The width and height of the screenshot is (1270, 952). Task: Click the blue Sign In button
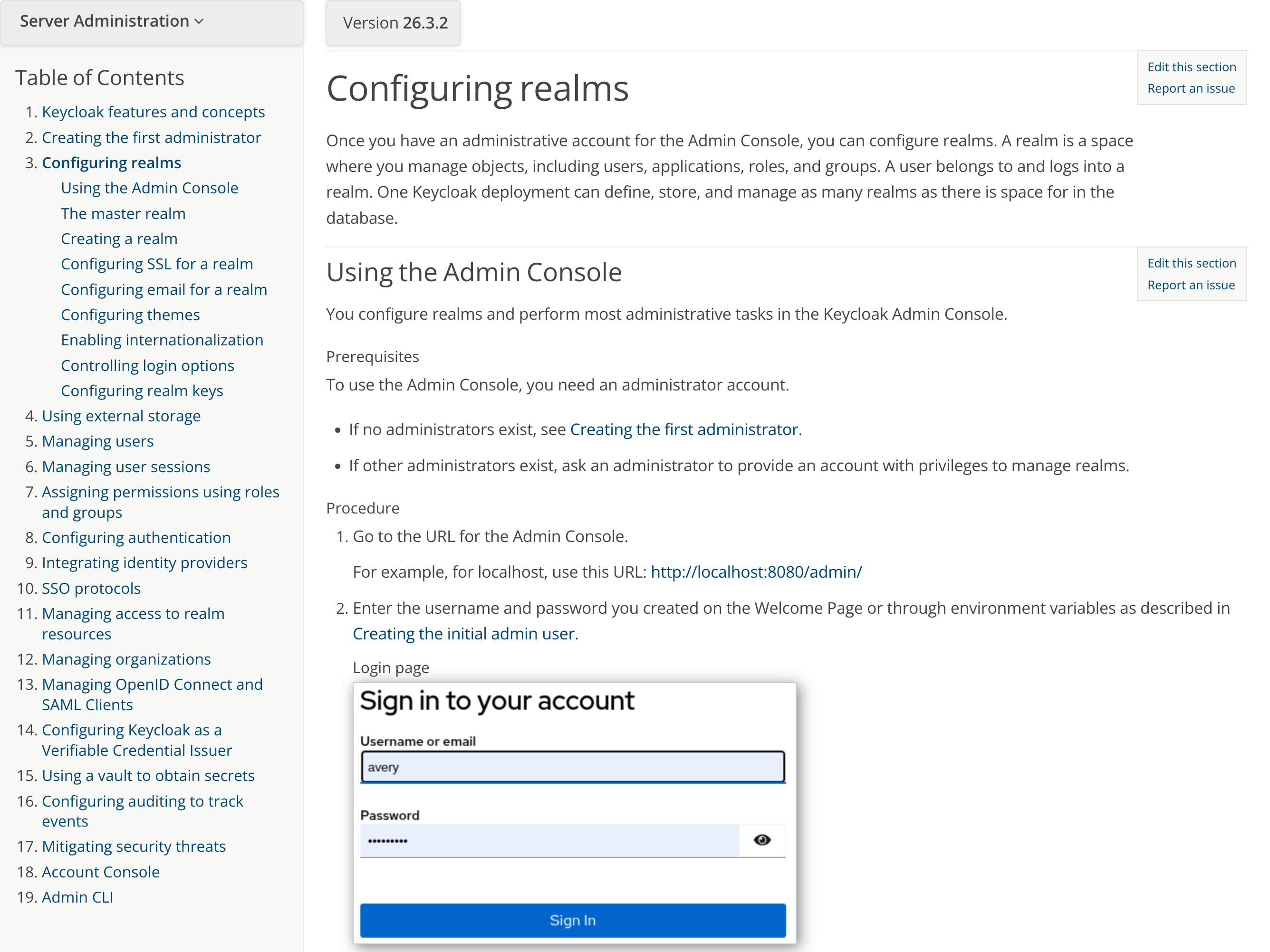572,921
